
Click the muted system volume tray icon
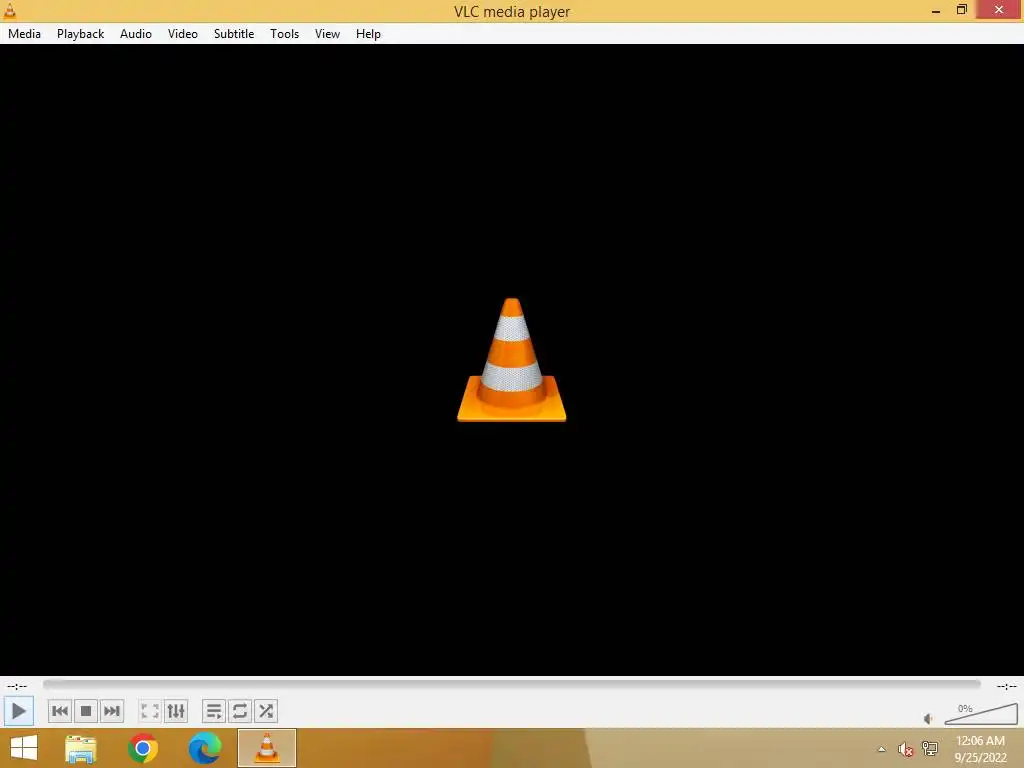tap(905, 749)
